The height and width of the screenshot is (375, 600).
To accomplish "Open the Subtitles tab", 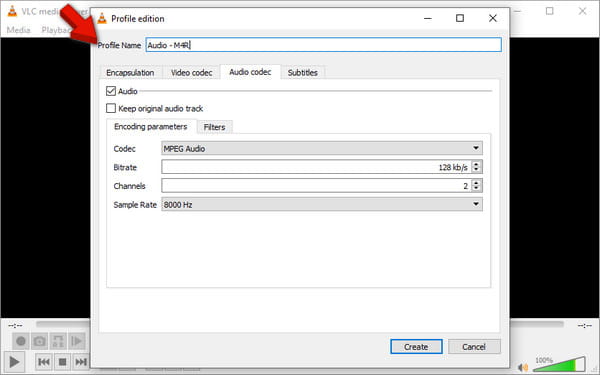I will tap(303, 72).
